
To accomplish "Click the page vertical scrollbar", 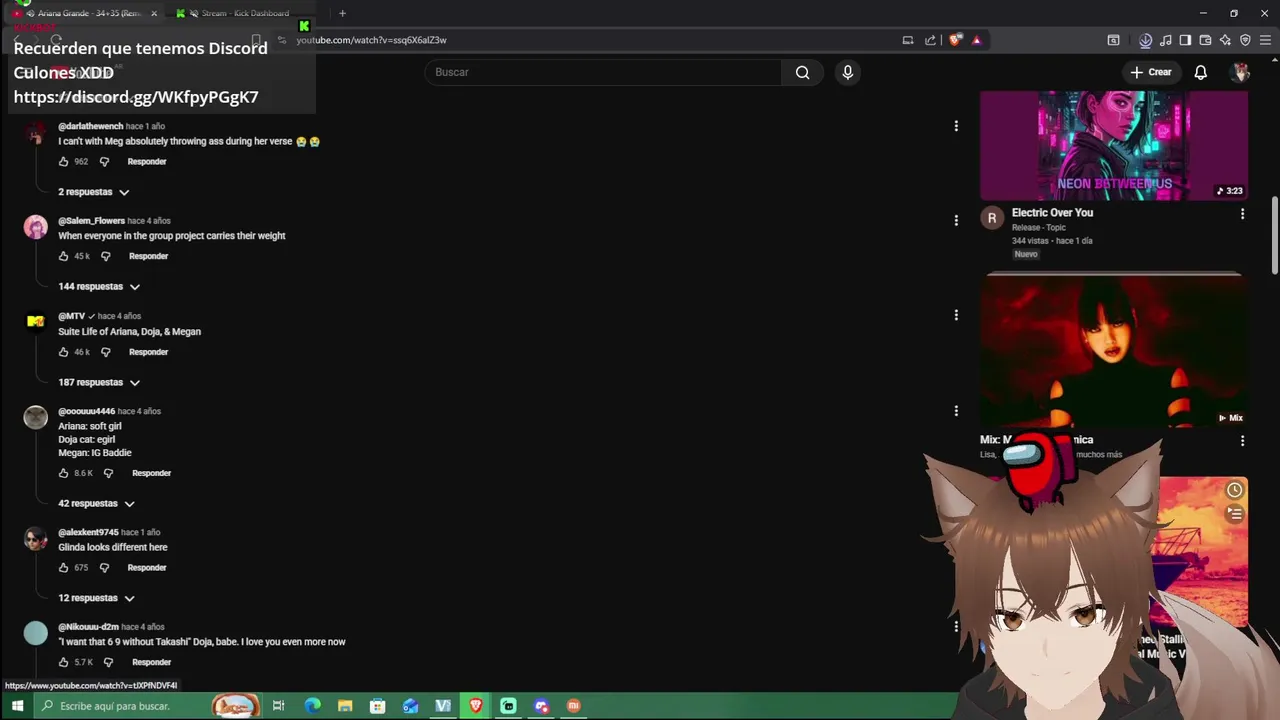I will [x=1274, y=235].
